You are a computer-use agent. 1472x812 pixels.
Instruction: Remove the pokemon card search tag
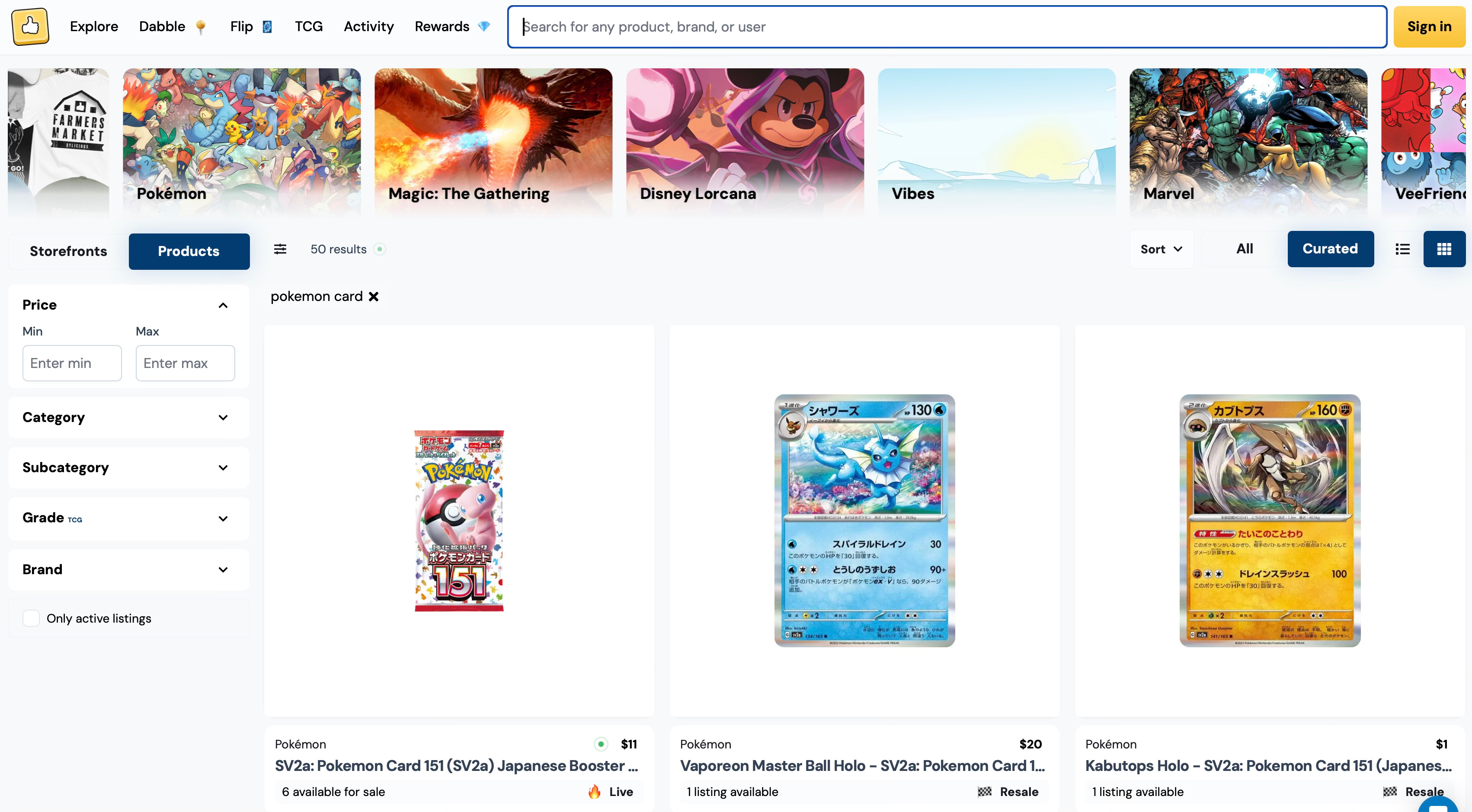coord(374,297)
